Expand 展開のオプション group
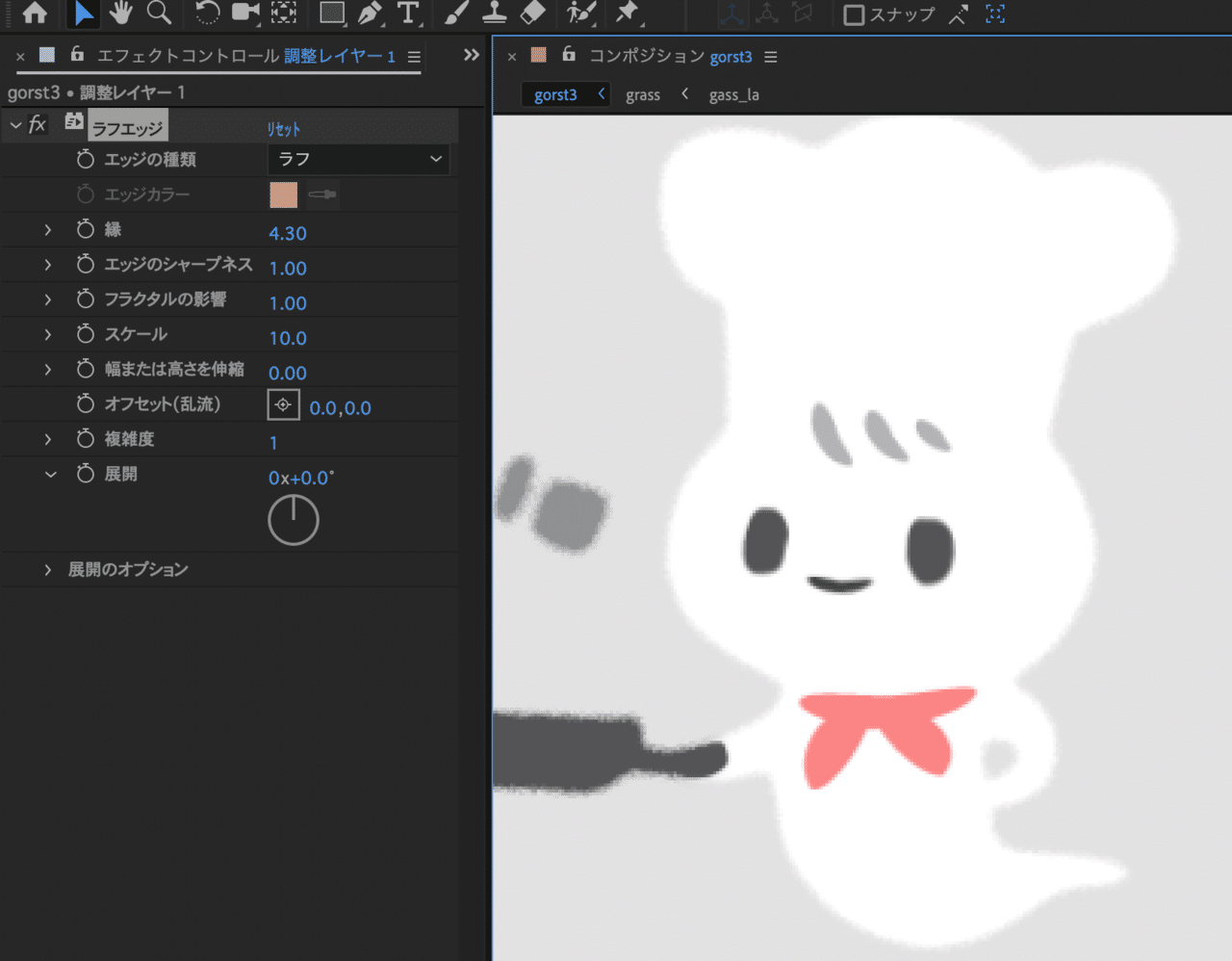This screenshot has width=1232, height=961. 47,570
